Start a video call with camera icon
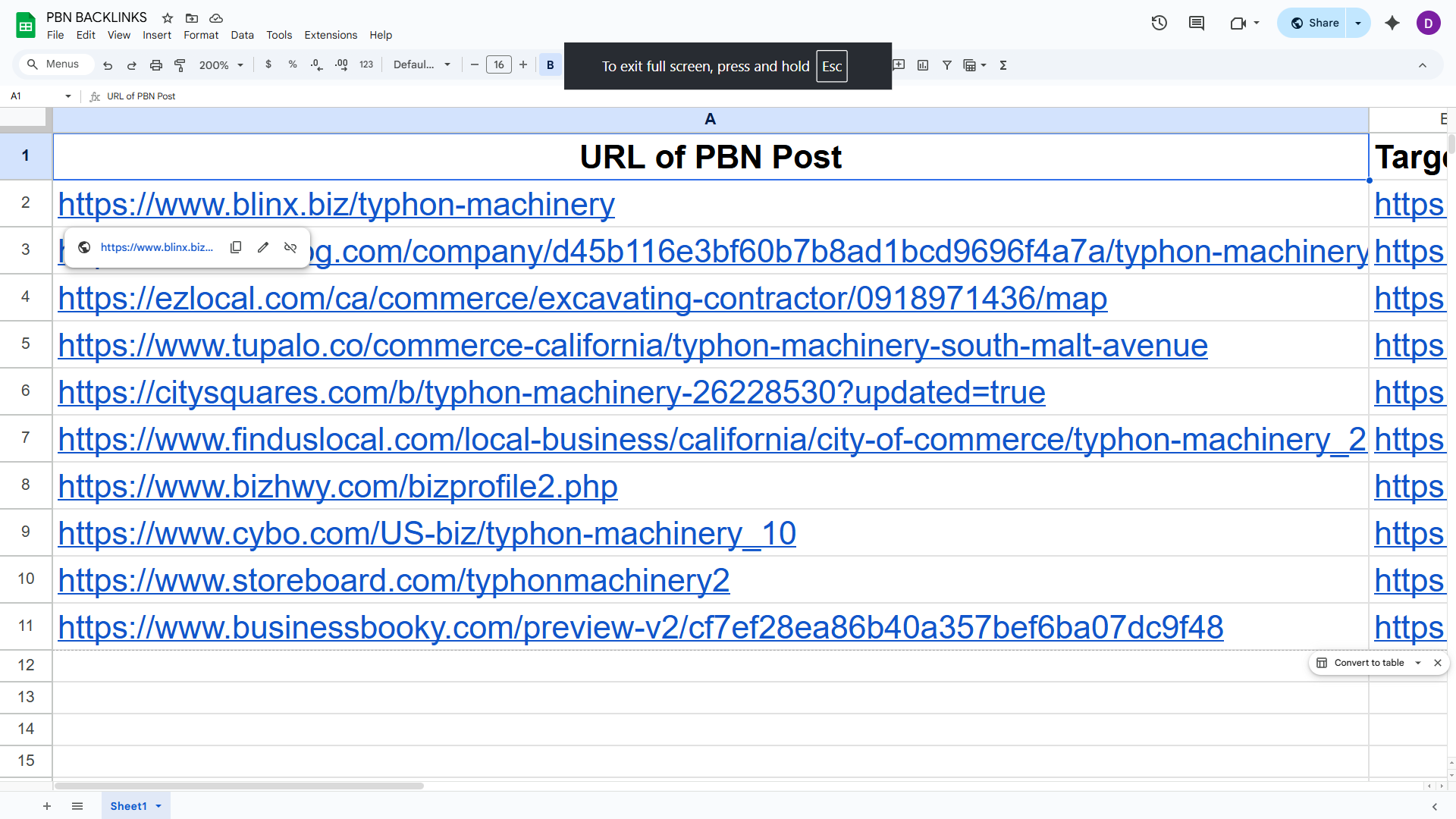Screen dimensions: 1456x819 tap(1238, 23)
